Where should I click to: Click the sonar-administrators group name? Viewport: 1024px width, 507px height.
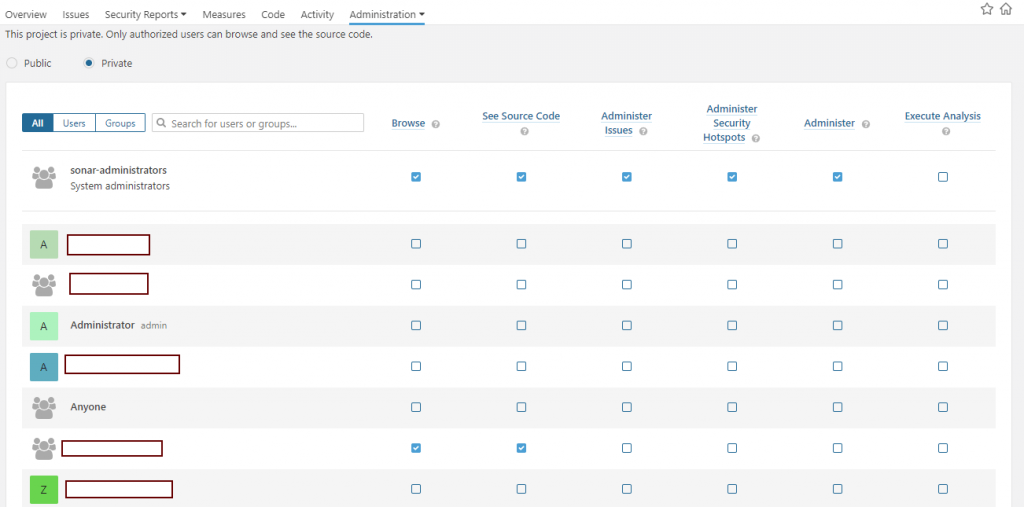(x=119, y=171)
